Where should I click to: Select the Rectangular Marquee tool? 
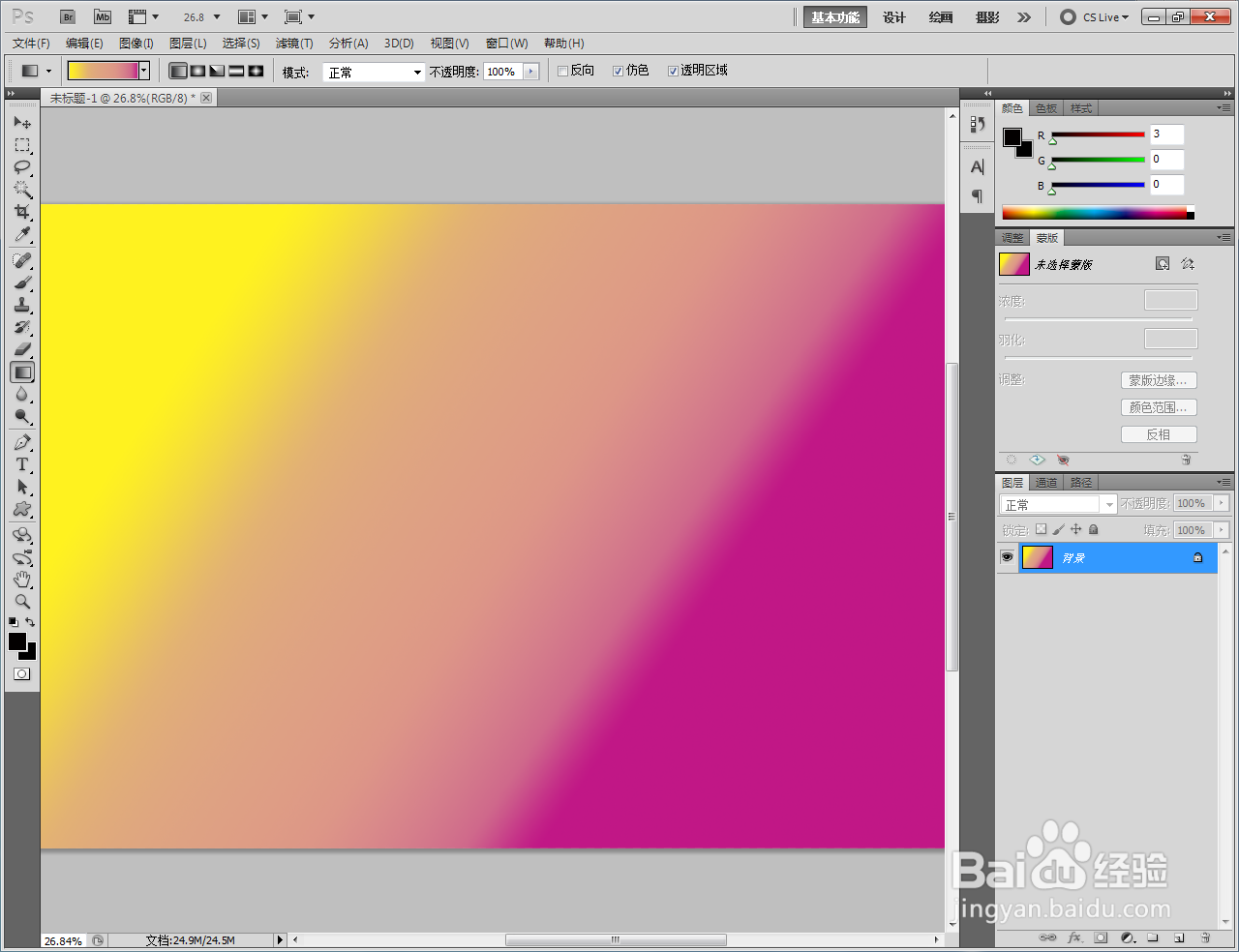tap(22, 145)
